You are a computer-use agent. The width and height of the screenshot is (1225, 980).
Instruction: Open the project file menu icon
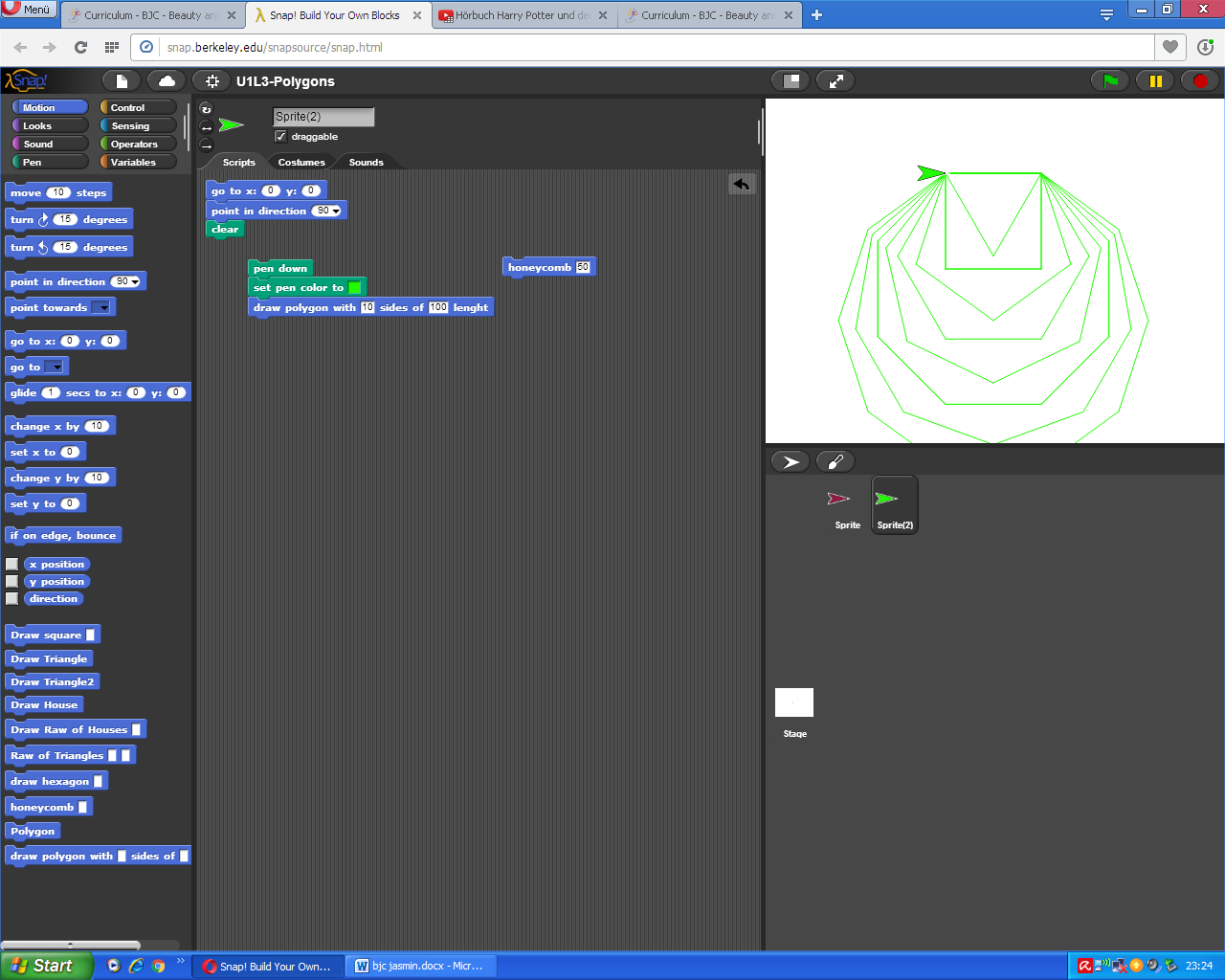(122, 81)
